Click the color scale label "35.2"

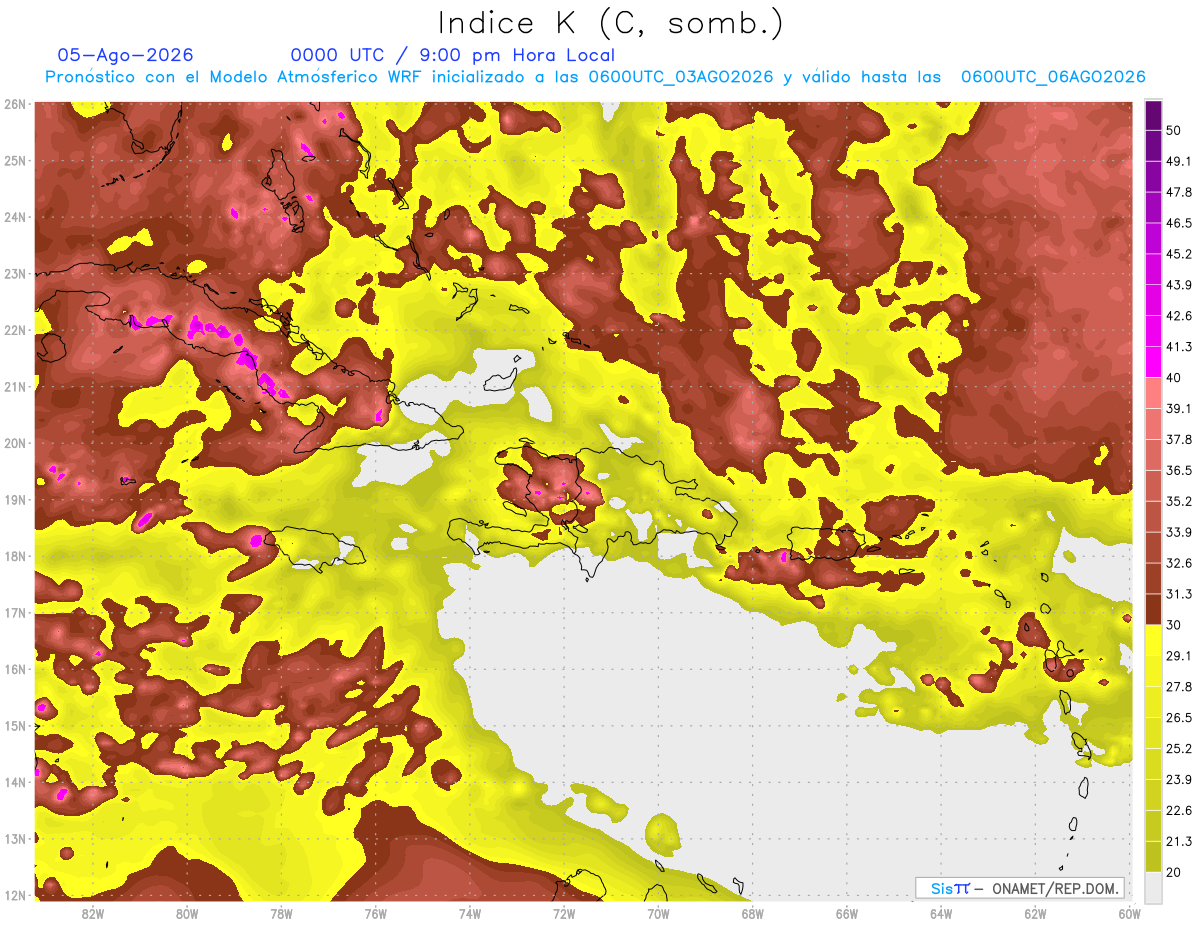pyautogui.click(x=1180, y=502)
